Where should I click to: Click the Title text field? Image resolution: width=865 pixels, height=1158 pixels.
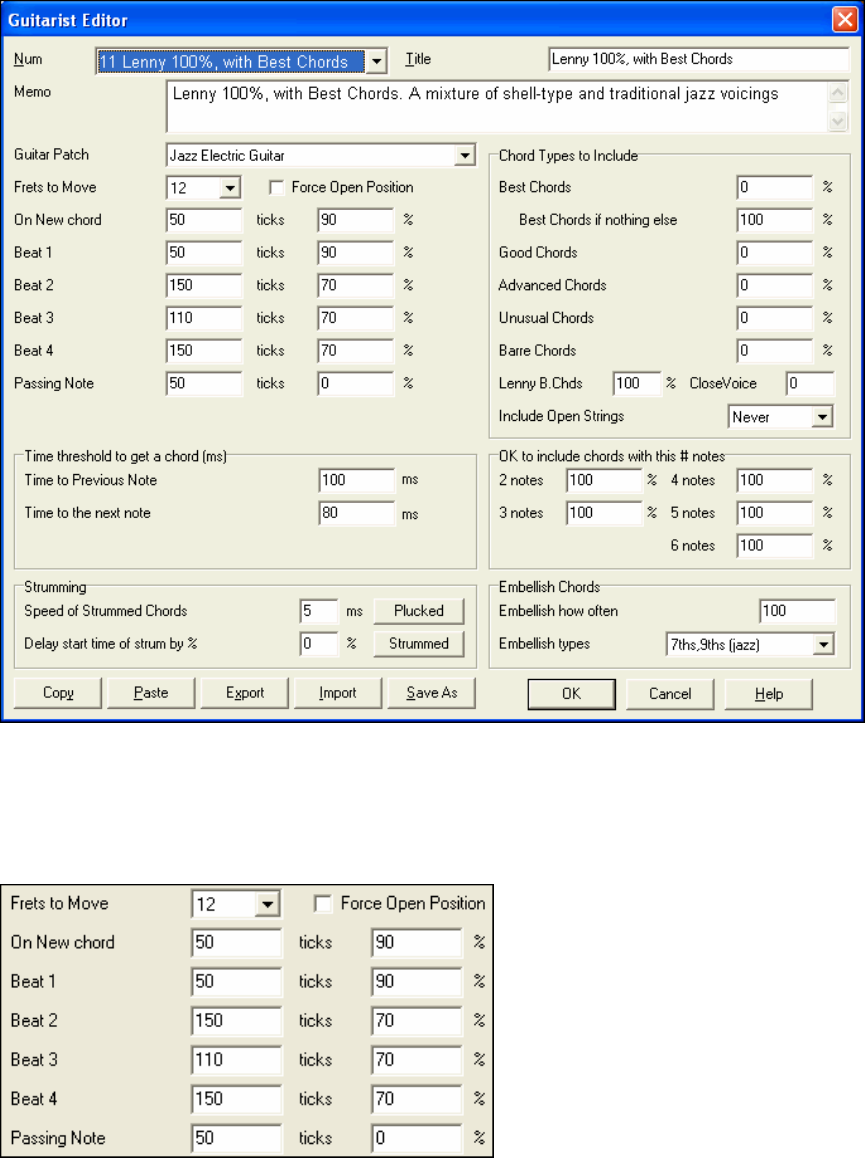click(x=699, y=59)
